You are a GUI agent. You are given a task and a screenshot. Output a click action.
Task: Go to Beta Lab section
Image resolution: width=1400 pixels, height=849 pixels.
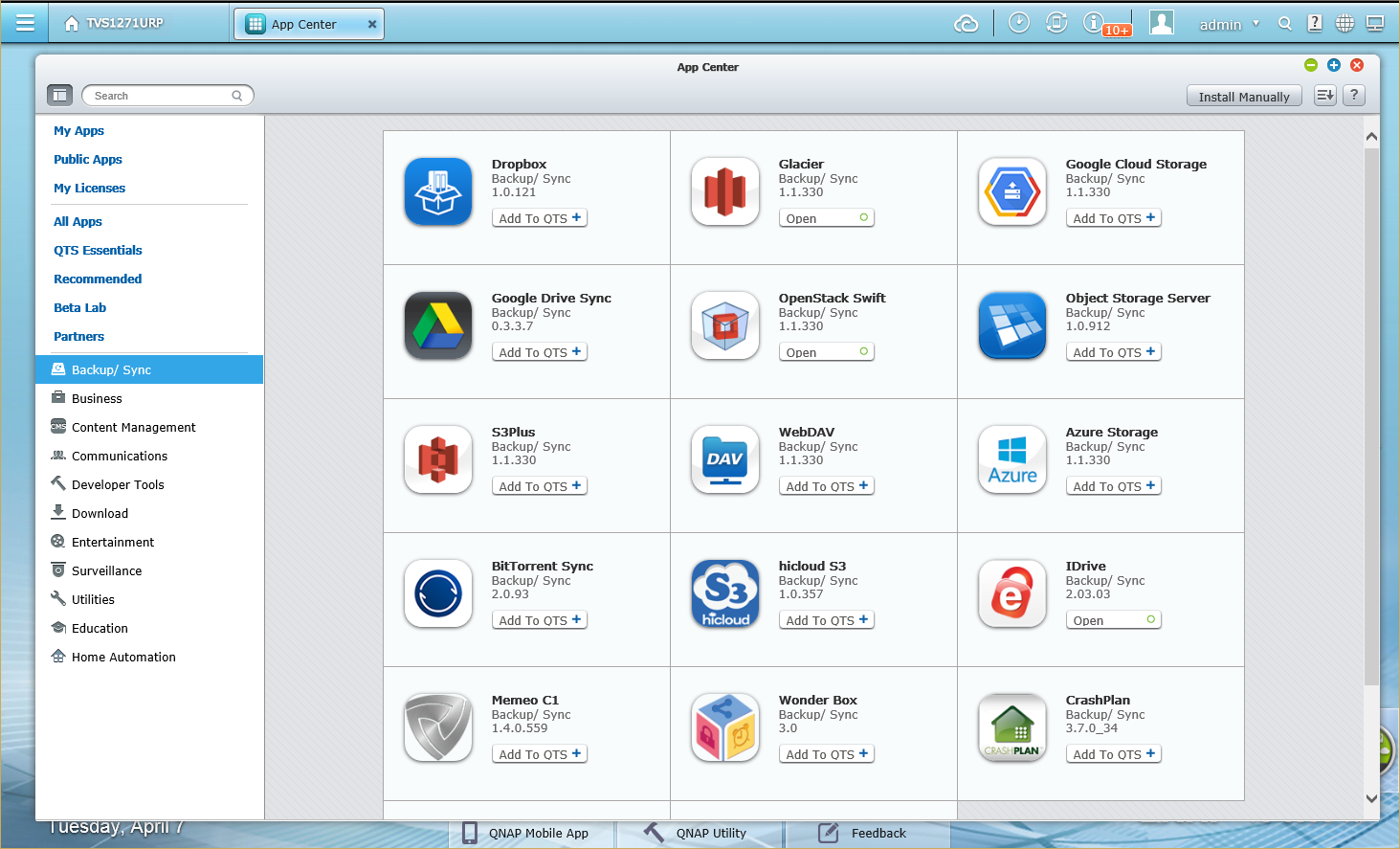point(79,307)
